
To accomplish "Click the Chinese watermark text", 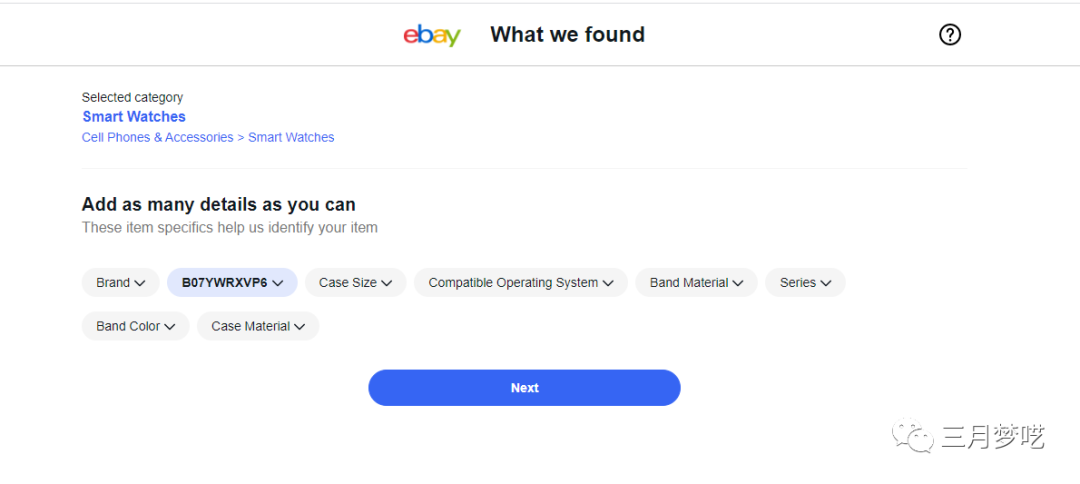I will click(992, 437).
